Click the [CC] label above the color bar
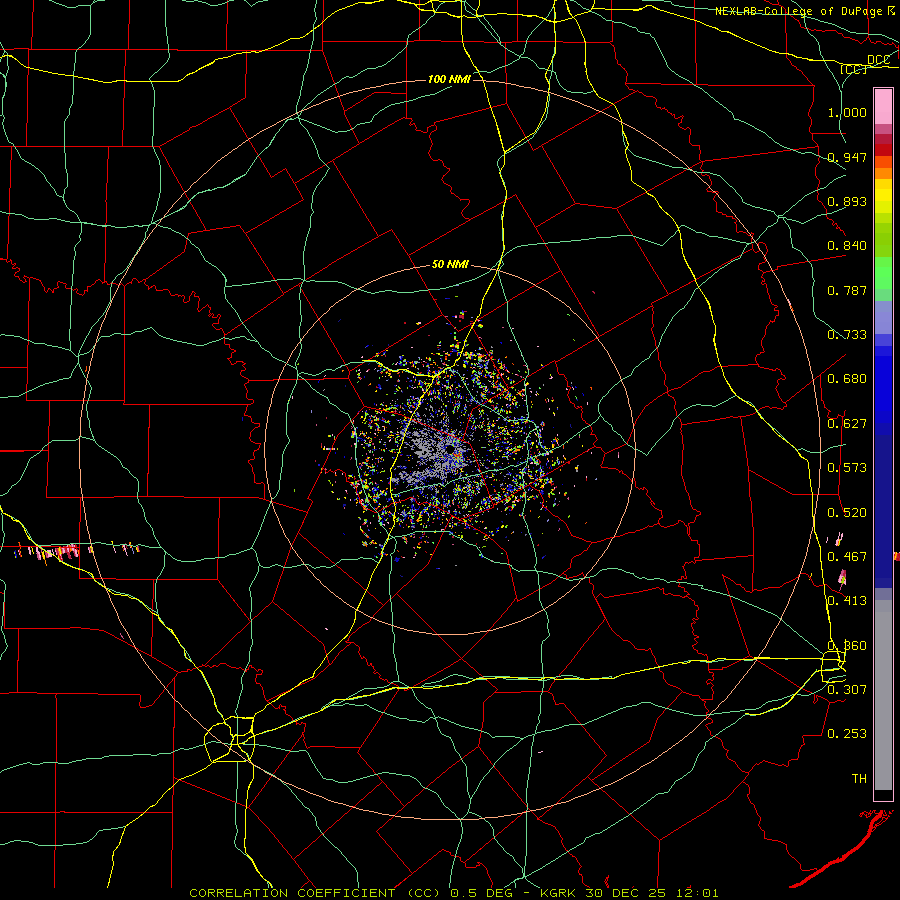This screenshot has width=900, height=900. (854, 69)
